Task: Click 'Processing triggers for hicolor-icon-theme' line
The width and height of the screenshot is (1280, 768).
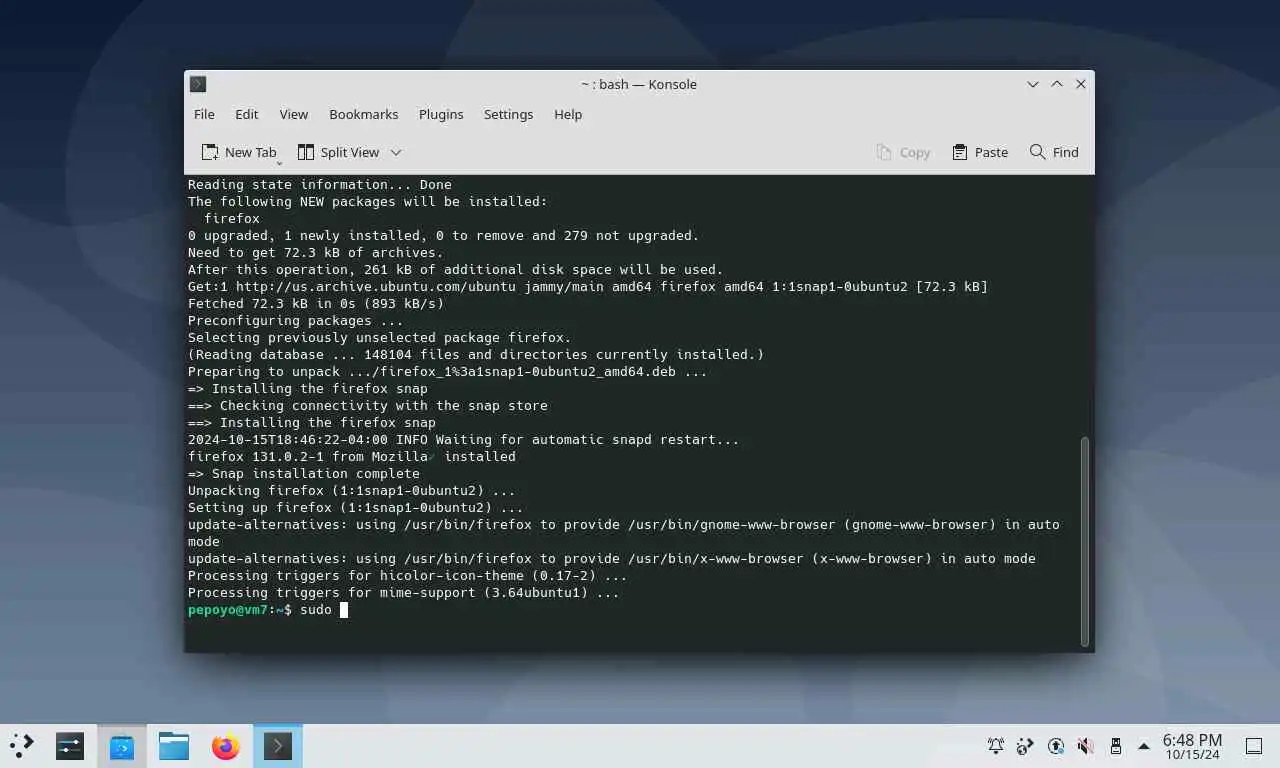Action: click(x=408, y=576)
